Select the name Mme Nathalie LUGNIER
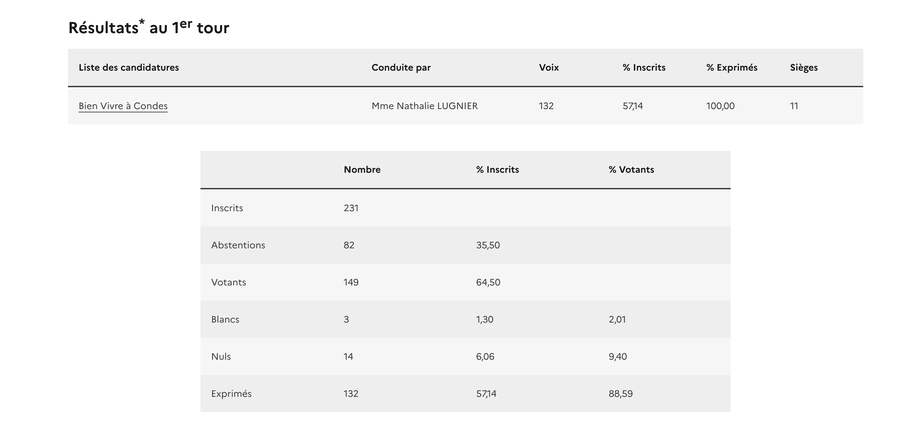900x429 pixels. click(x=424, y=106)
